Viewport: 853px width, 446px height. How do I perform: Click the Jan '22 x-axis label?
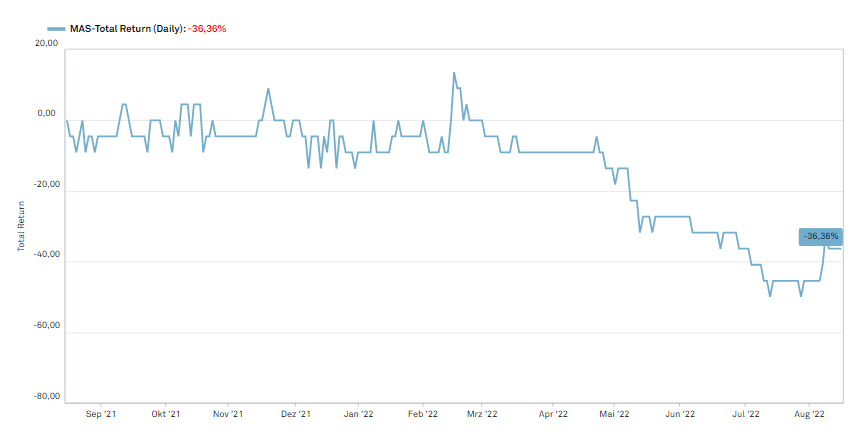click(358, 414)
